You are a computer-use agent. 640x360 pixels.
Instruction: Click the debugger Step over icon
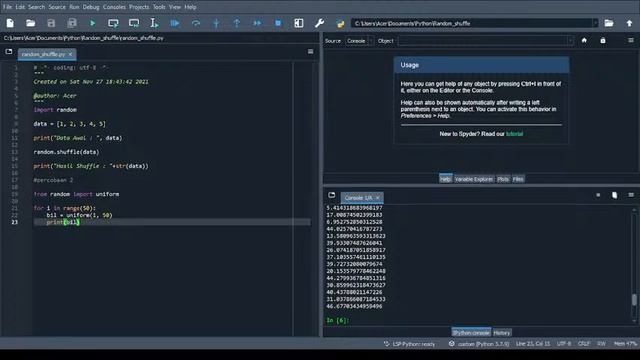[x=196, y=23]
